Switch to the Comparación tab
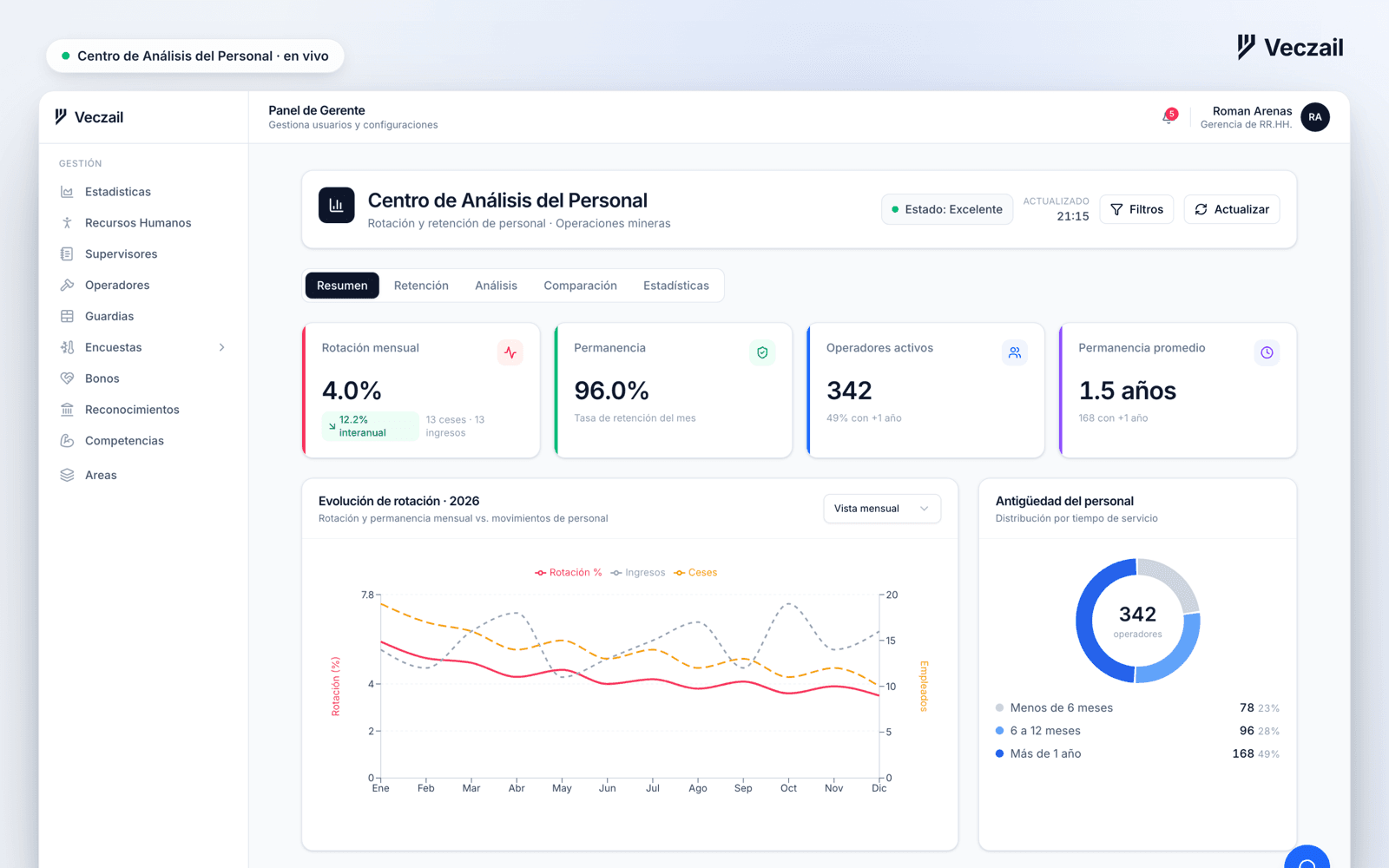1389x868 pixels. point(580,286)
